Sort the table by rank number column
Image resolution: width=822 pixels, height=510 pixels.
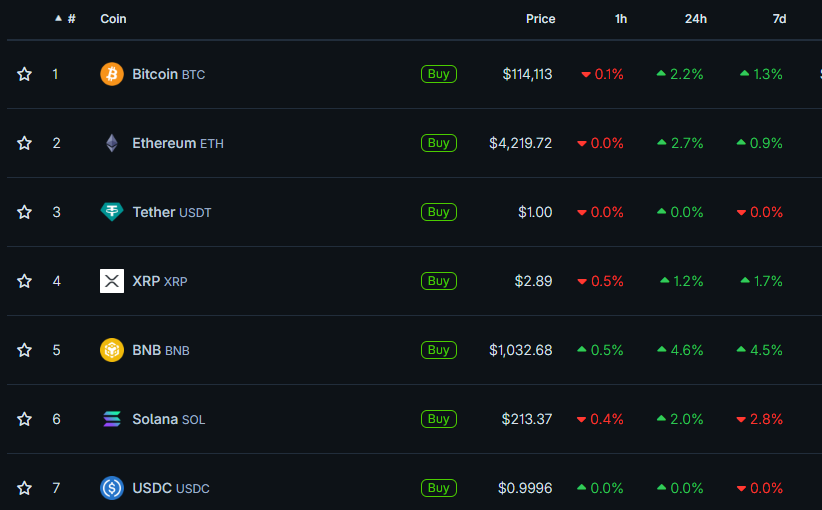(70, 19)
